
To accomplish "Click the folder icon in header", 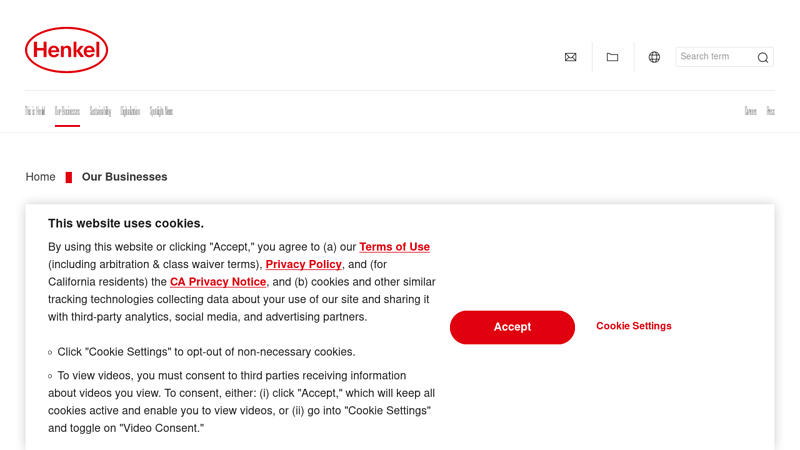I will coord(612,57).
